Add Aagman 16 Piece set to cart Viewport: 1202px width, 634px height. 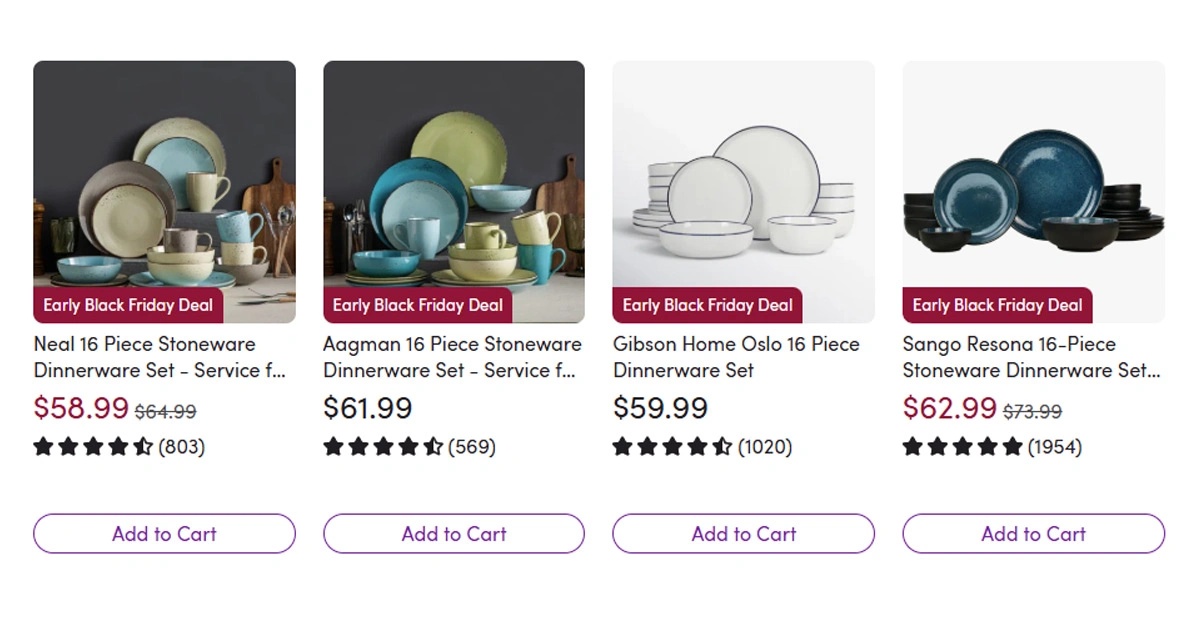454,534
